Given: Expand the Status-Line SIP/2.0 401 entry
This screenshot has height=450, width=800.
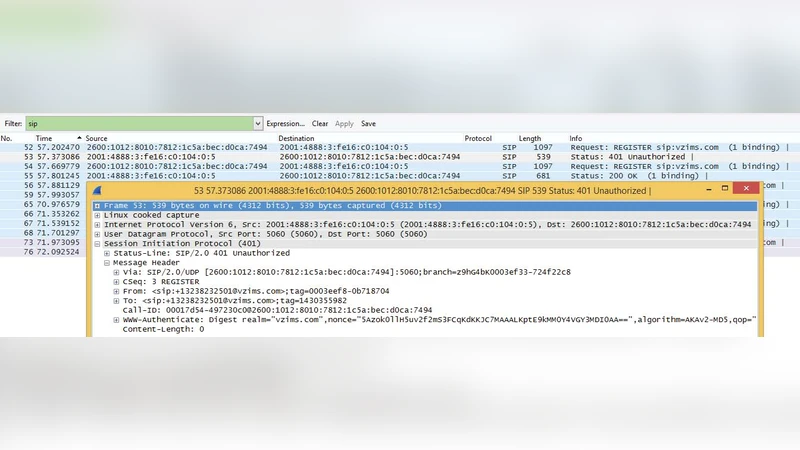Looking at the screenshot, I should (x=107, y=253).
